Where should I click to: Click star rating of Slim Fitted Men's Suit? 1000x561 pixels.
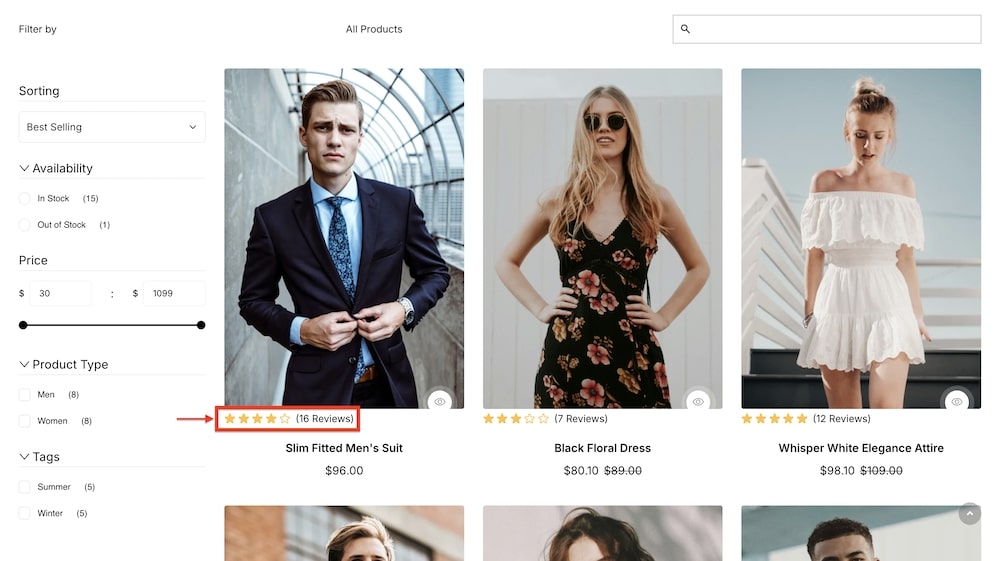[x=257, y=419]
